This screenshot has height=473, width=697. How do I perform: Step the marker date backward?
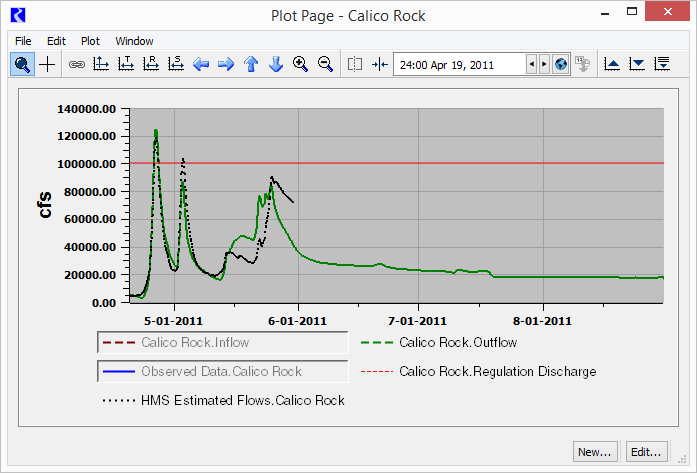click(x=532, y=64)
